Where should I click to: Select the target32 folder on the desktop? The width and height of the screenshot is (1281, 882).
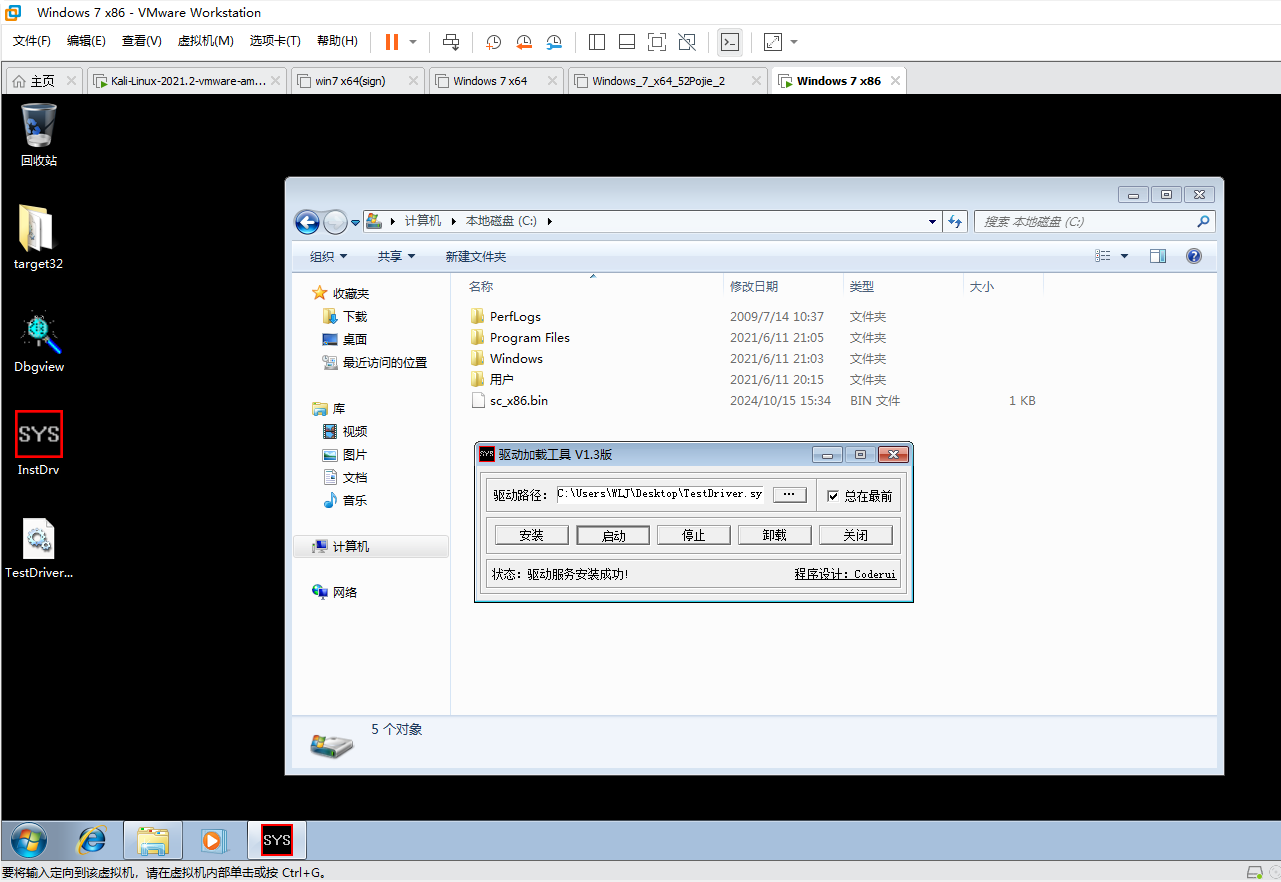39,237
